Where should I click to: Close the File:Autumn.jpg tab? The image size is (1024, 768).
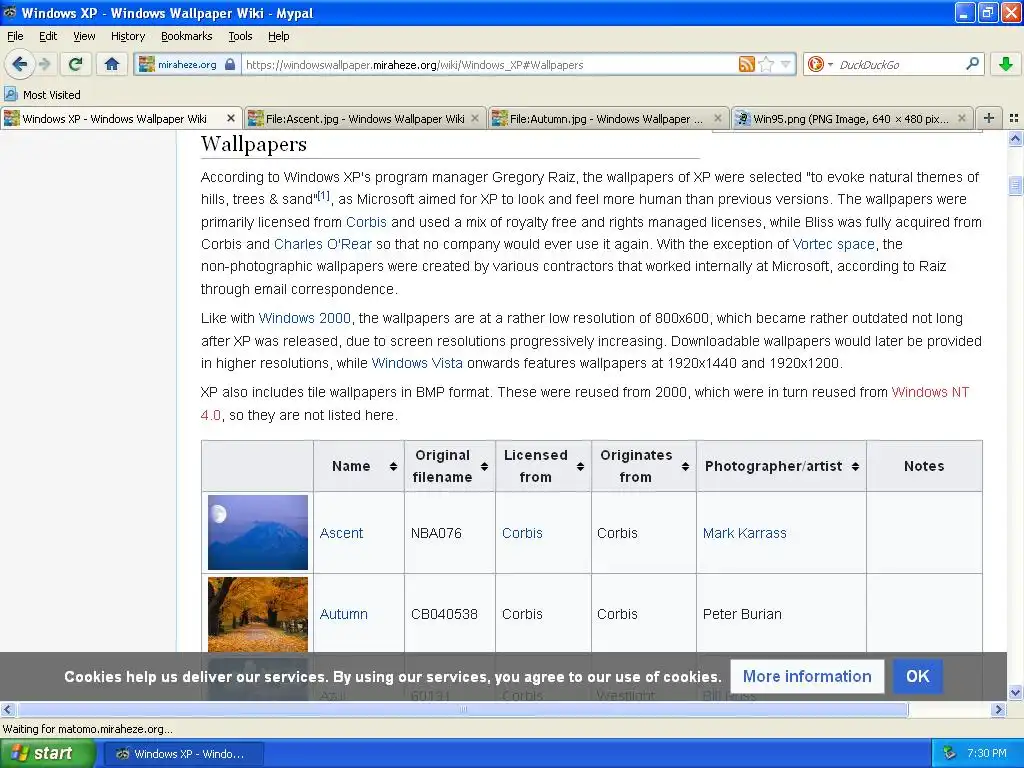coord(718,118)
